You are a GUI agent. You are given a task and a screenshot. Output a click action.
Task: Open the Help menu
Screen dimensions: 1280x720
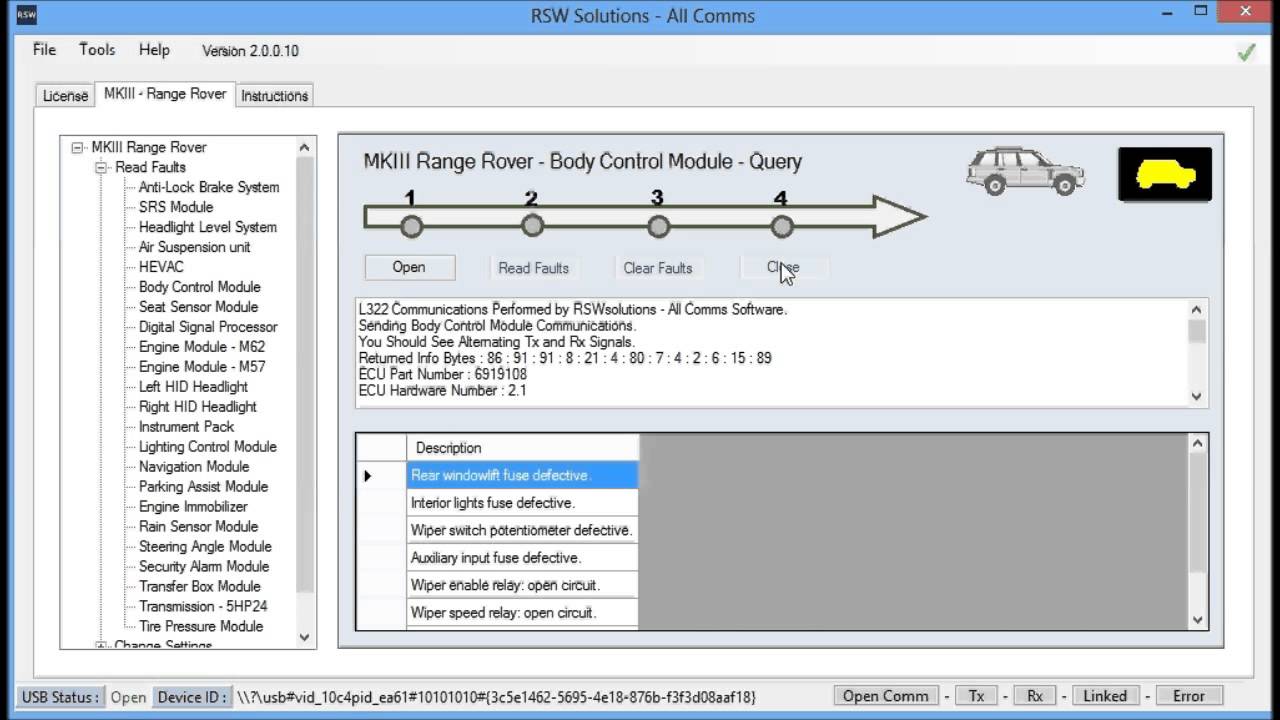(x=154, y=49)
